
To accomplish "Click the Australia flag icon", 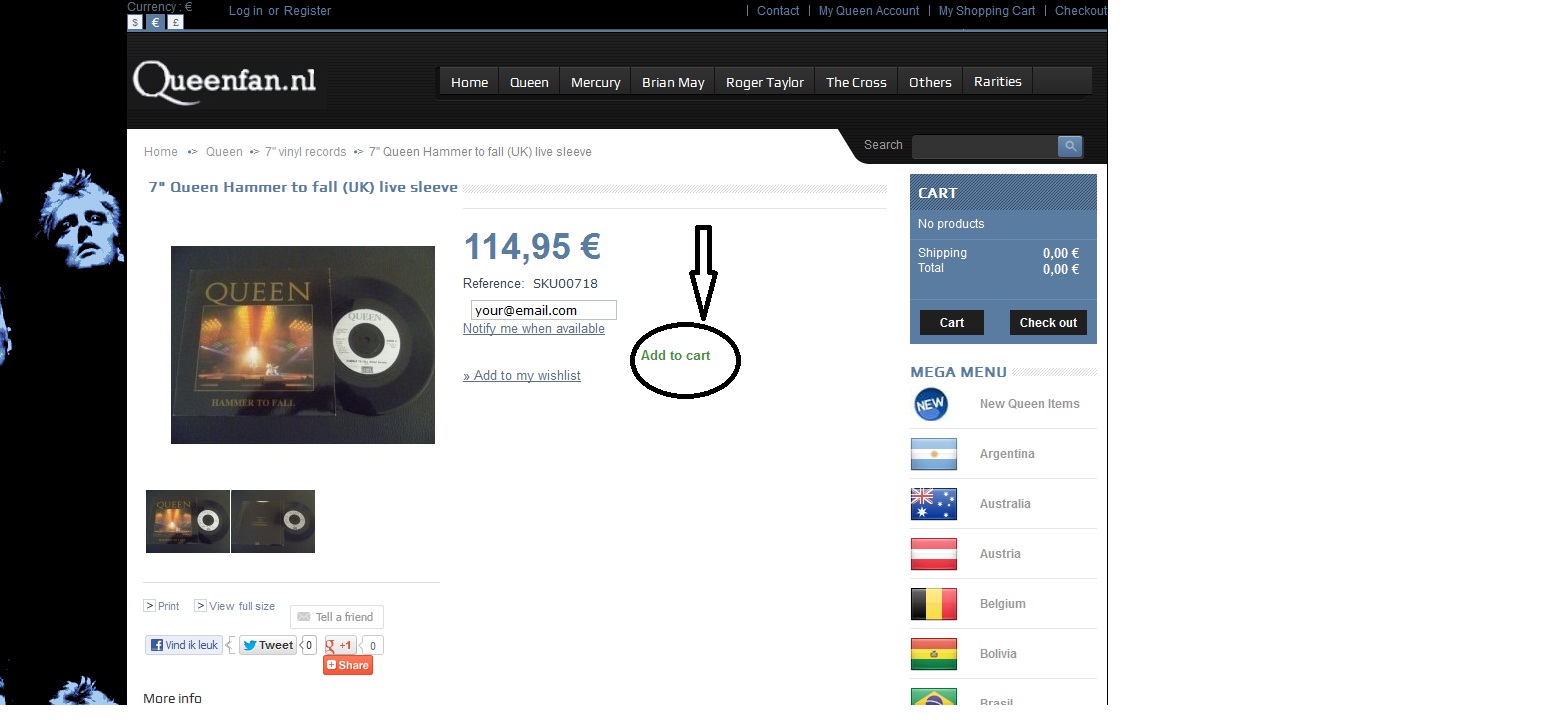I will (934, 504).
